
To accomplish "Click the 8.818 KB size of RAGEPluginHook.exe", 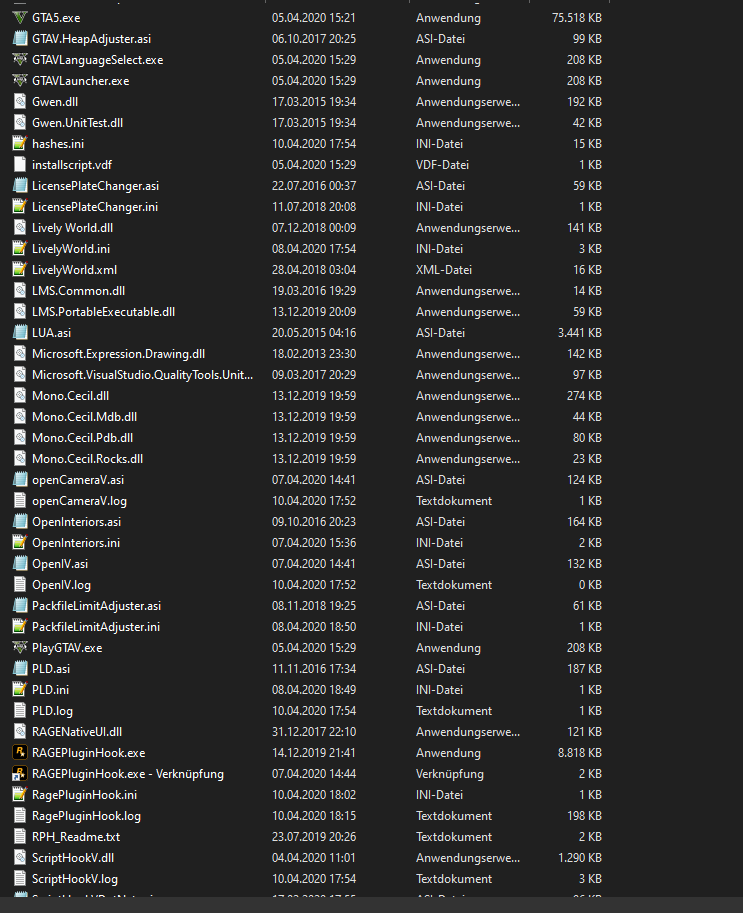I will click(x=580, y=752).
